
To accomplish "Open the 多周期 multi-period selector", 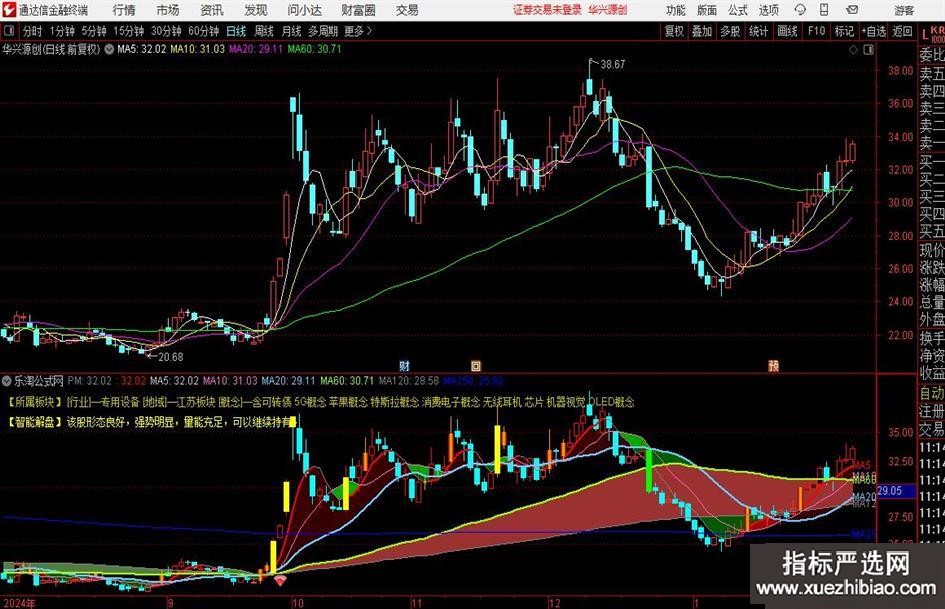I will pos(322,31).
